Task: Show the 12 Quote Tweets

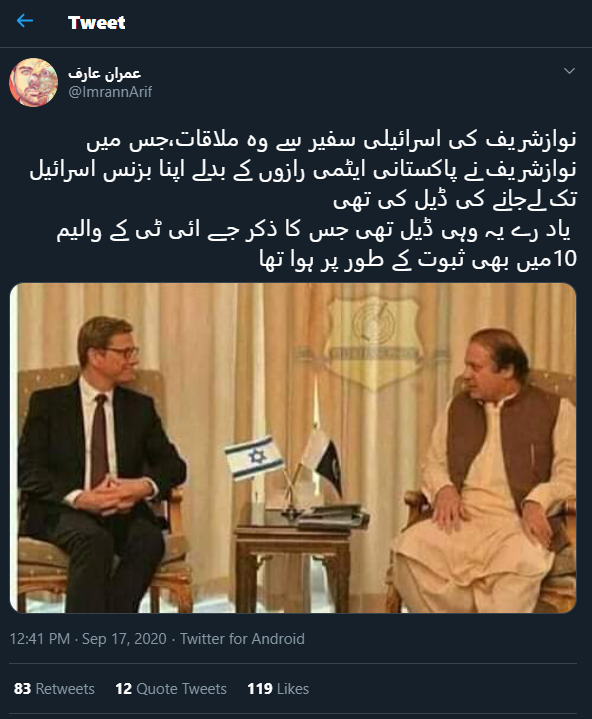Action: (171, 689)
